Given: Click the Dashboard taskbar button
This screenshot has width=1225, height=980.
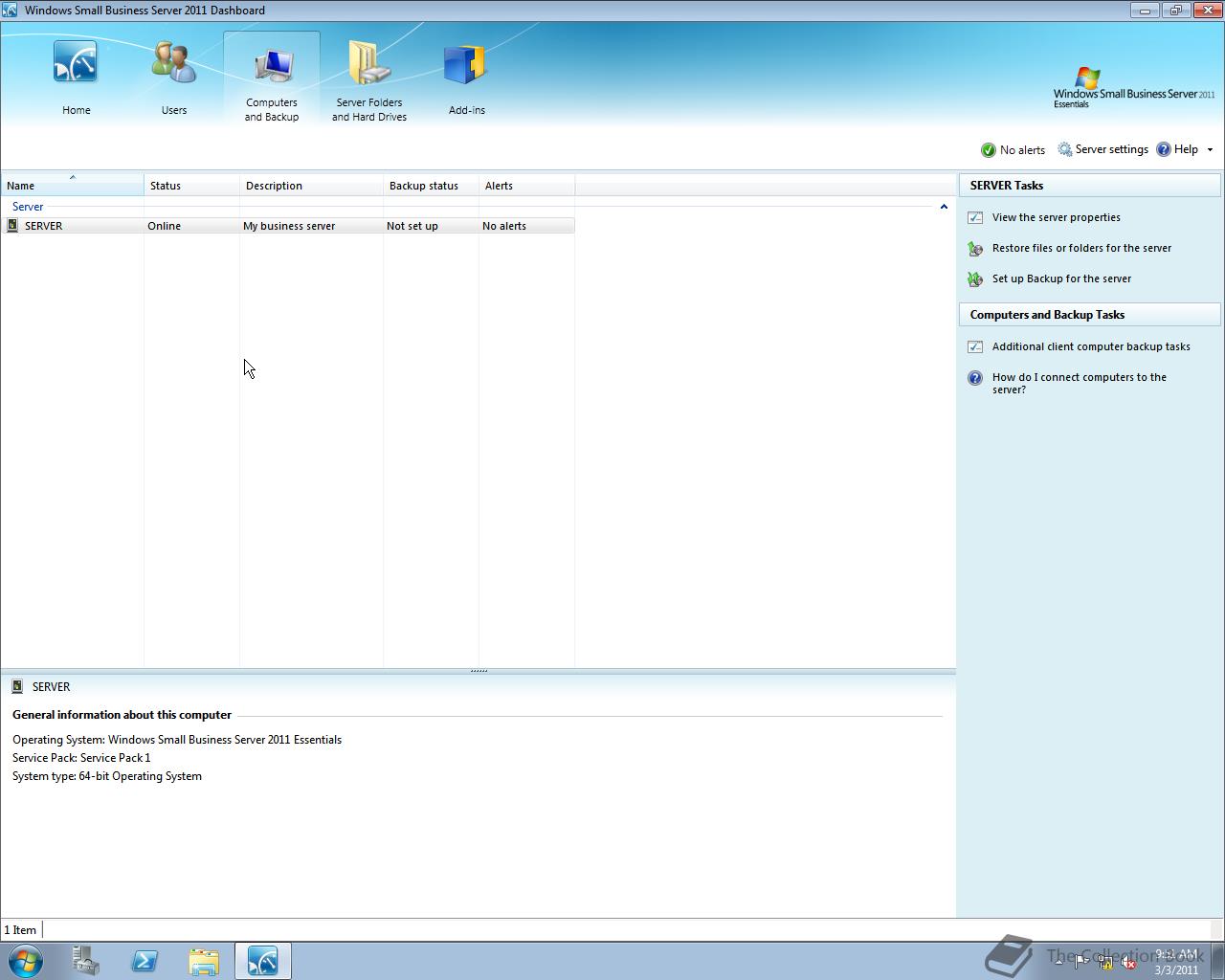Looking at the screenshot, I should 263,961.
